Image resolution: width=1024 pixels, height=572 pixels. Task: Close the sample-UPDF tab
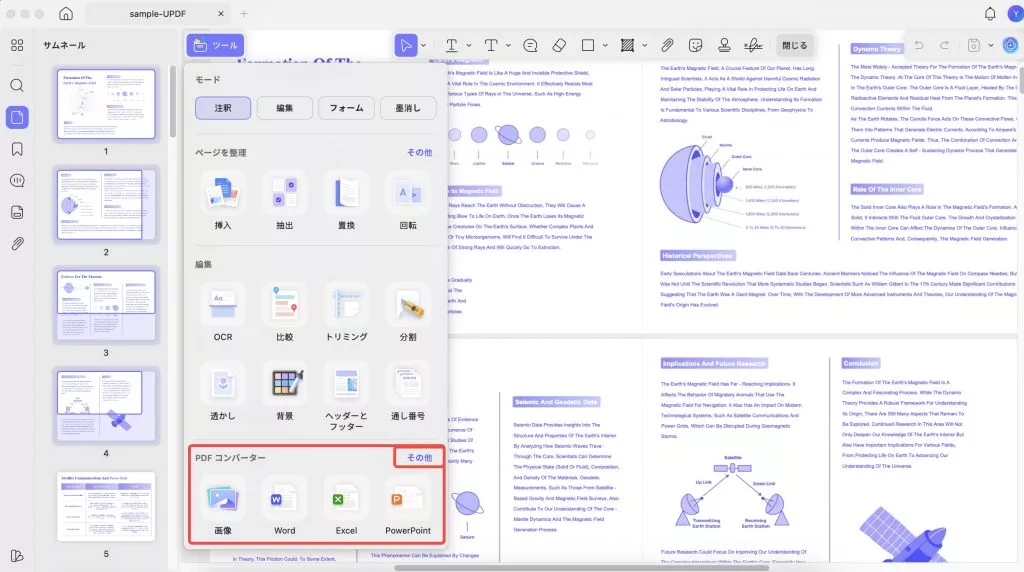[221, 14]
